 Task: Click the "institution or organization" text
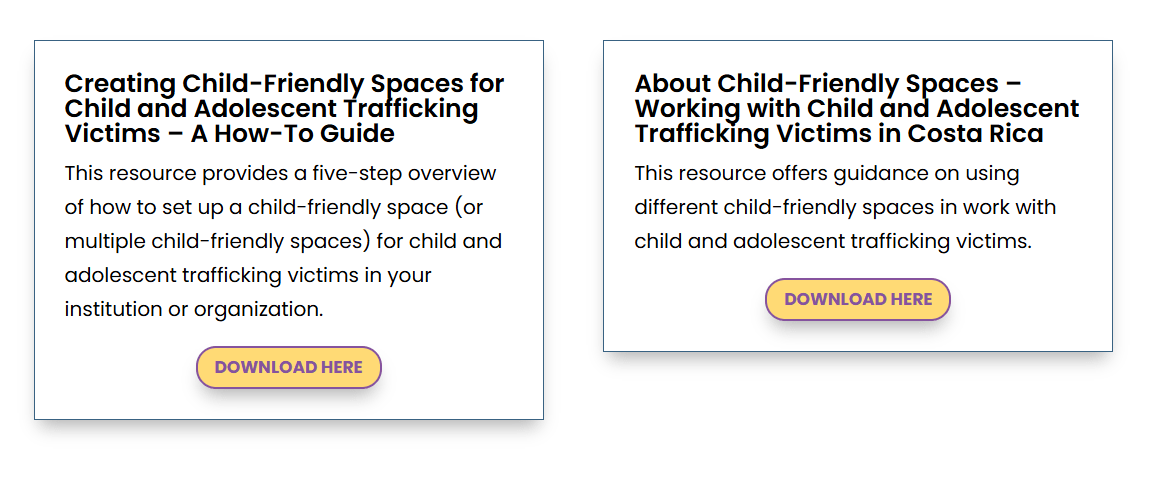click(194, 309)
